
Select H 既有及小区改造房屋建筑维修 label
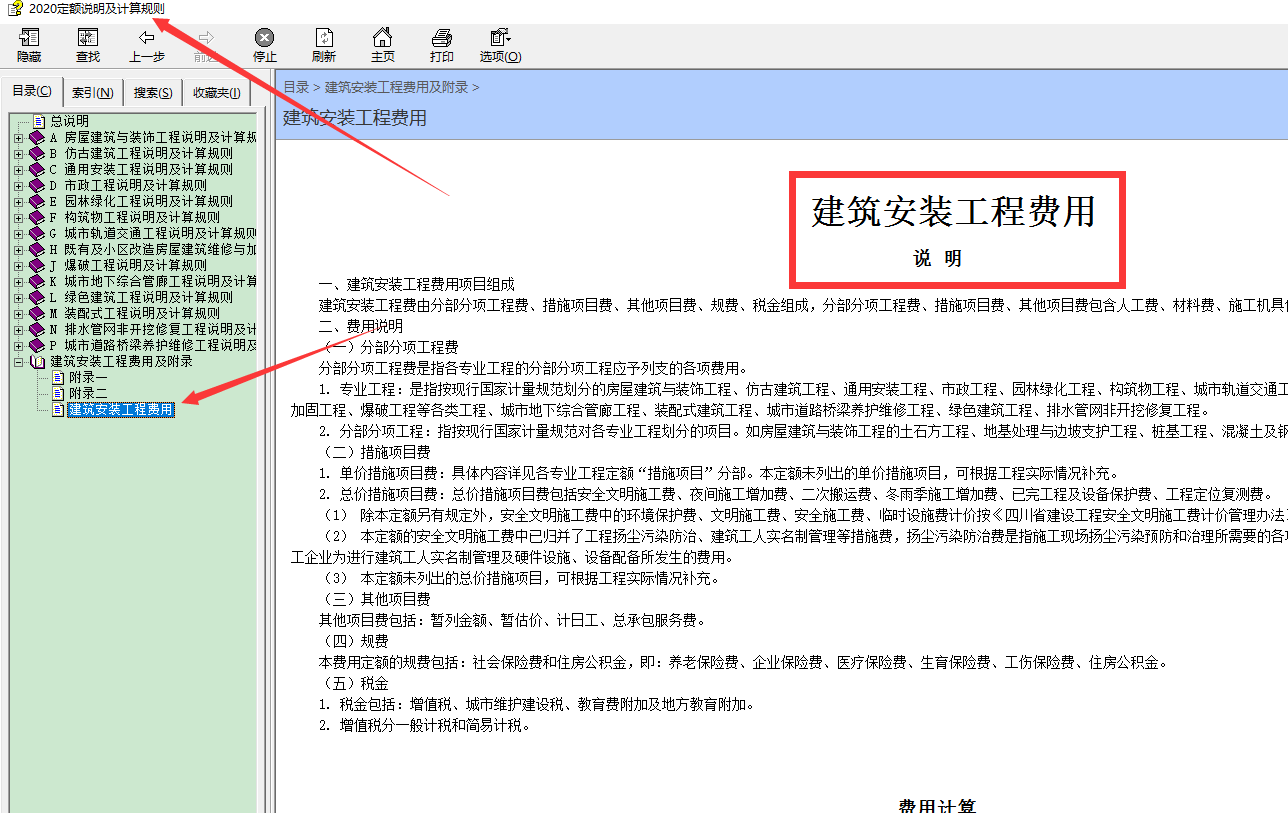click(153, 250)
